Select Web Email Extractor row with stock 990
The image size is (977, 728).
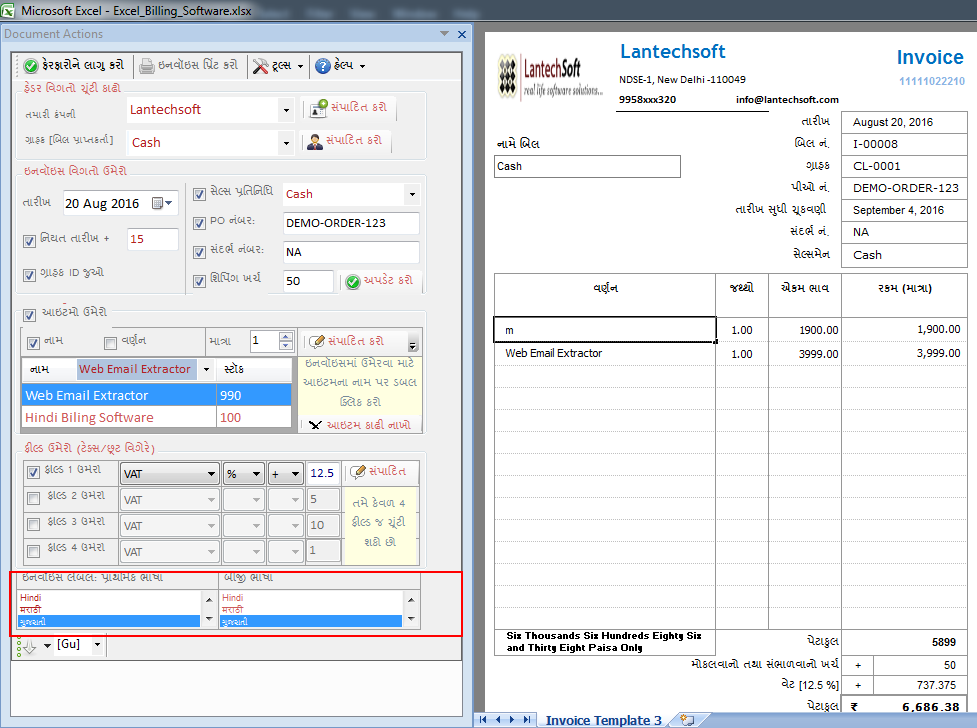pyautogui.click(x=156, y=395)
